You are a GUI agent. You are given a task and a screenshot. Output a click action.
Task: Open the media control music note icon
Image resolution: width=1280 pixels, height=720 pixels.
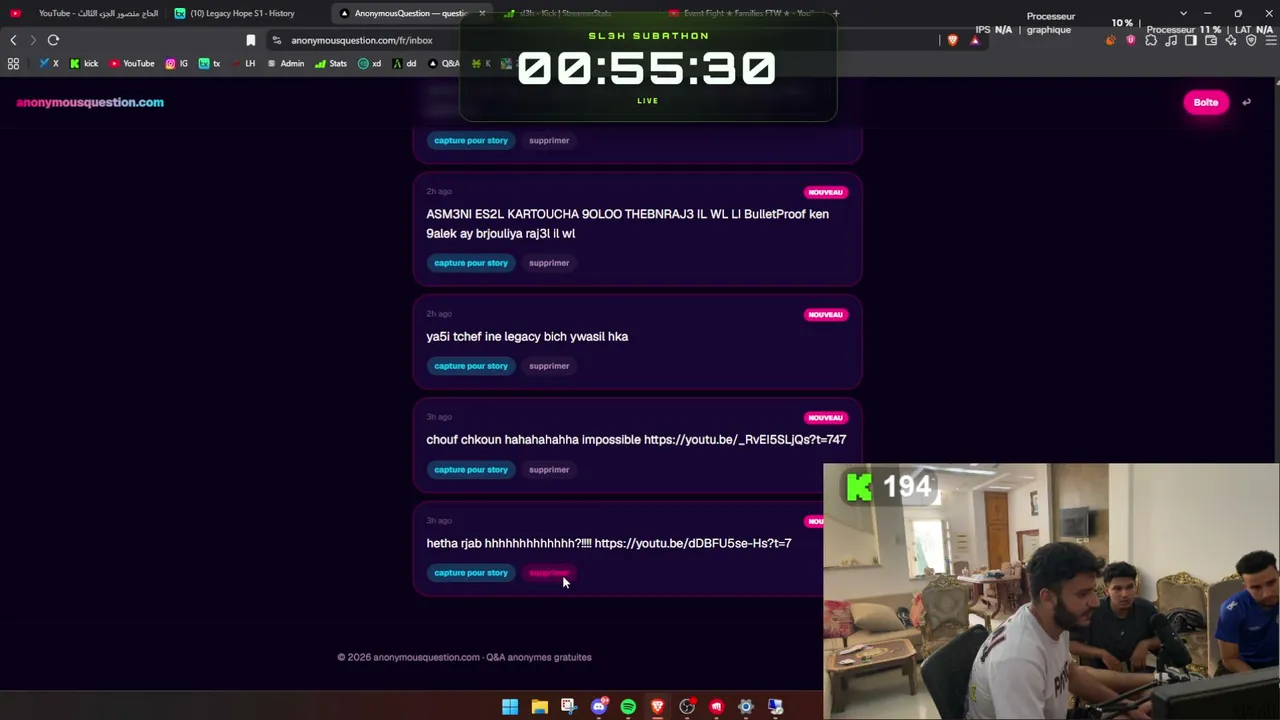[x=1171, y=40]
